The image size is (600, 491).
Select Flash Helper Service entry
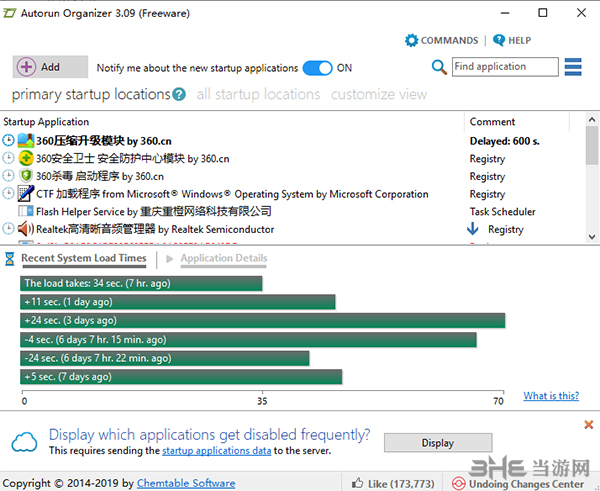click(154, 211)
